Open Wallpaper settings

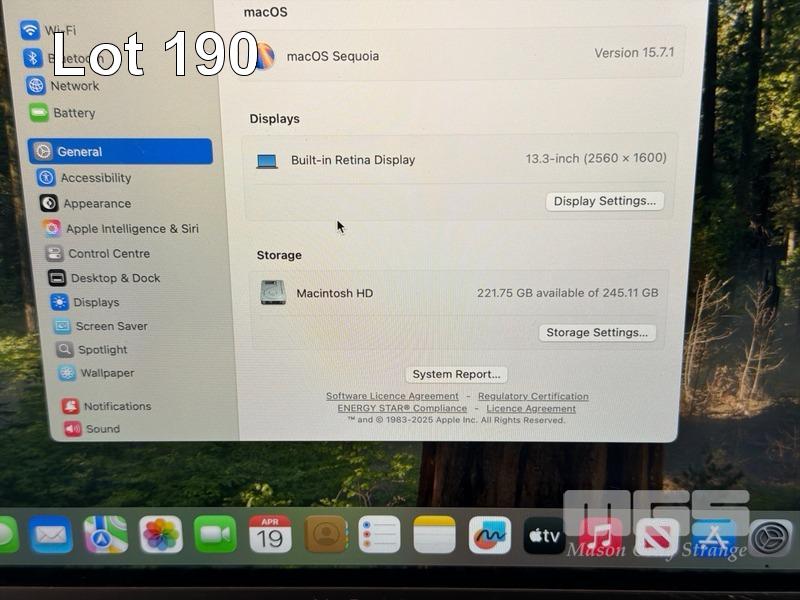[x=96, y=373]
